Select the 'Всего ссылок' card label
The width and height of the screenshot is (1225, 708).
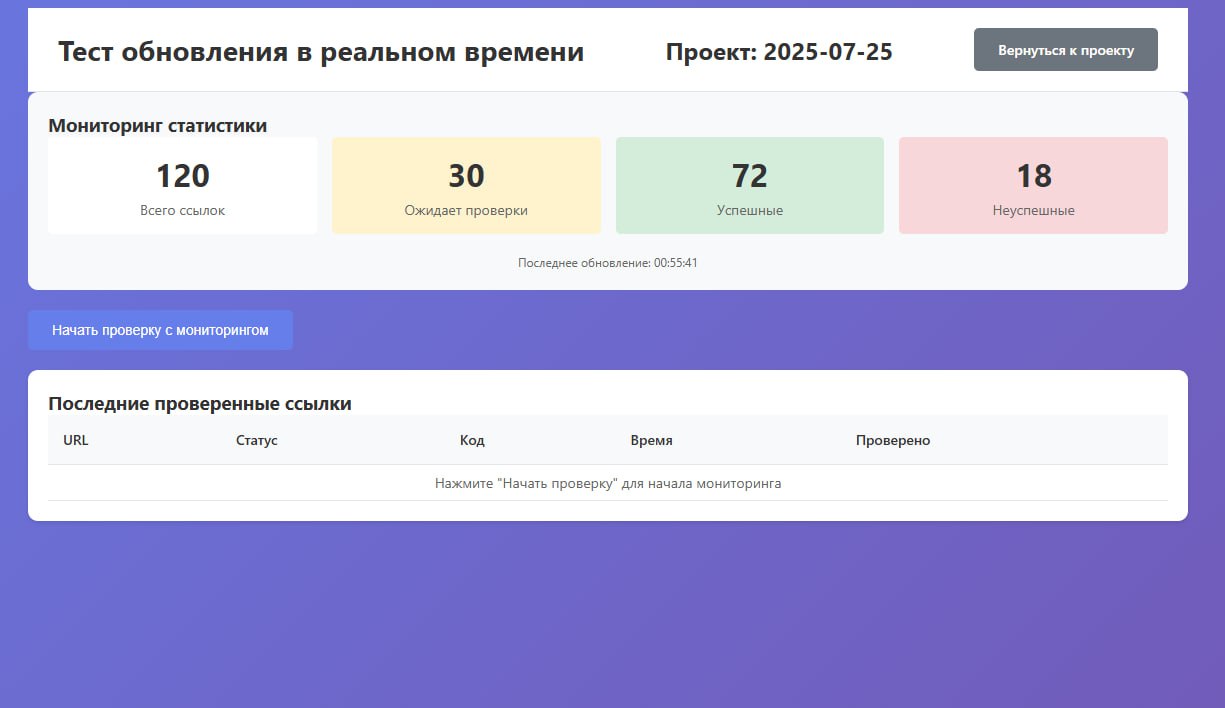coord(183,211)
